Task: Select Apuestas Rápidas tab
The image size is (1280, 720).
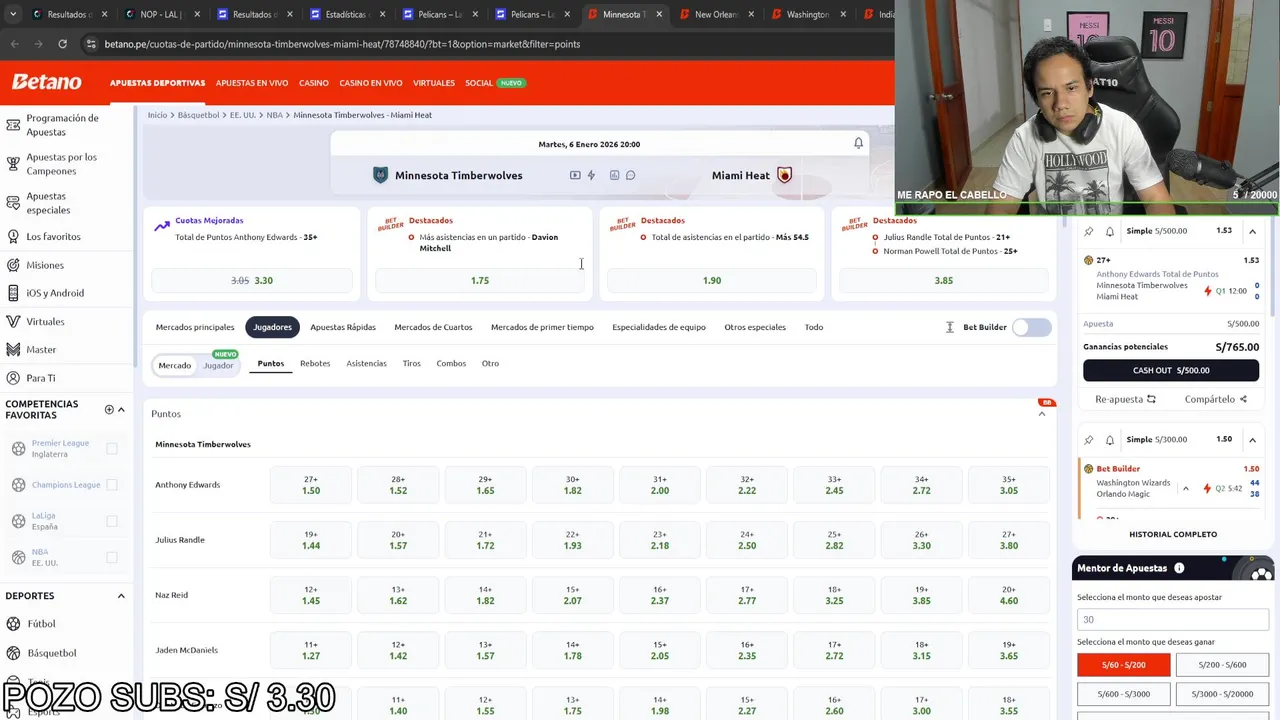Action: coord(343,327)
